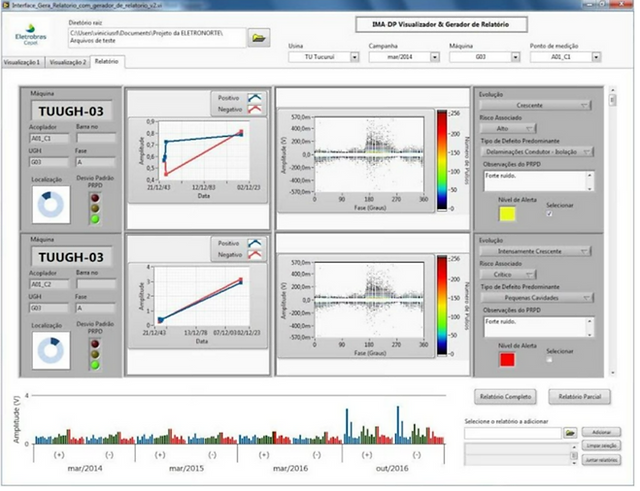Click the yellow Nível de Alerta swatch

tap(507, 214)
